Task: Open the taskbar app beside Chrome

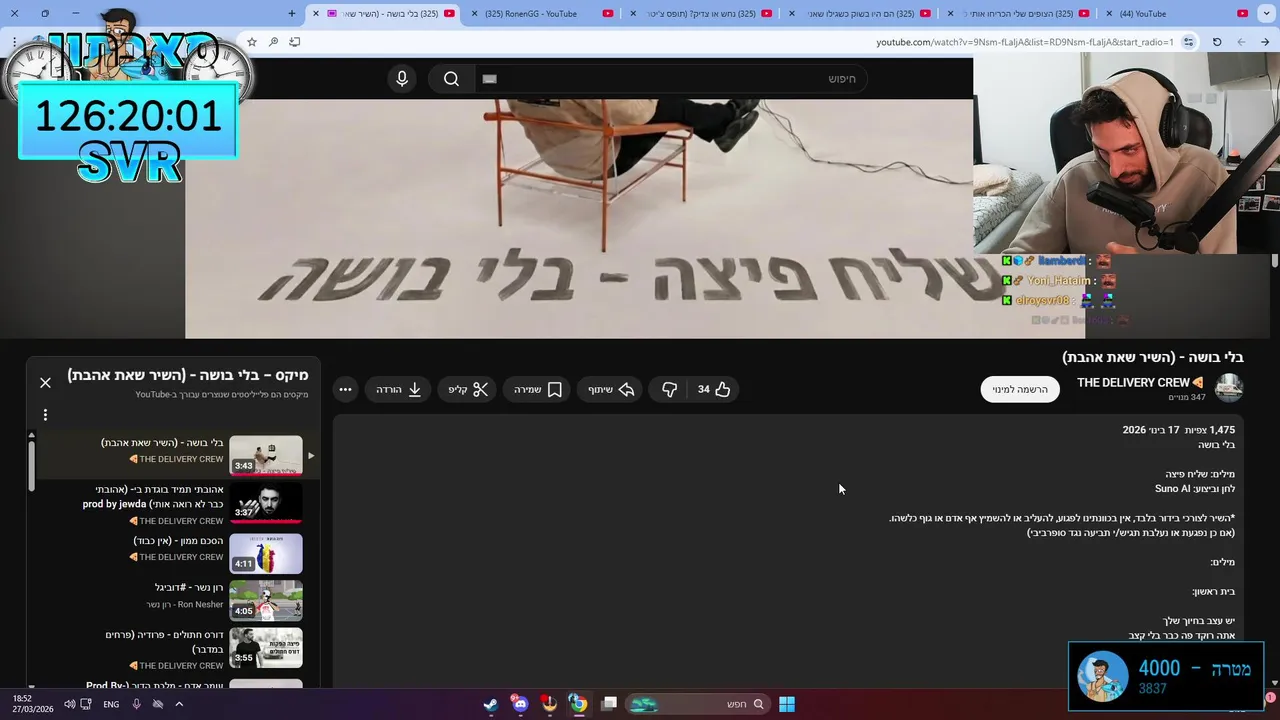Action: [x=549, y=704]
